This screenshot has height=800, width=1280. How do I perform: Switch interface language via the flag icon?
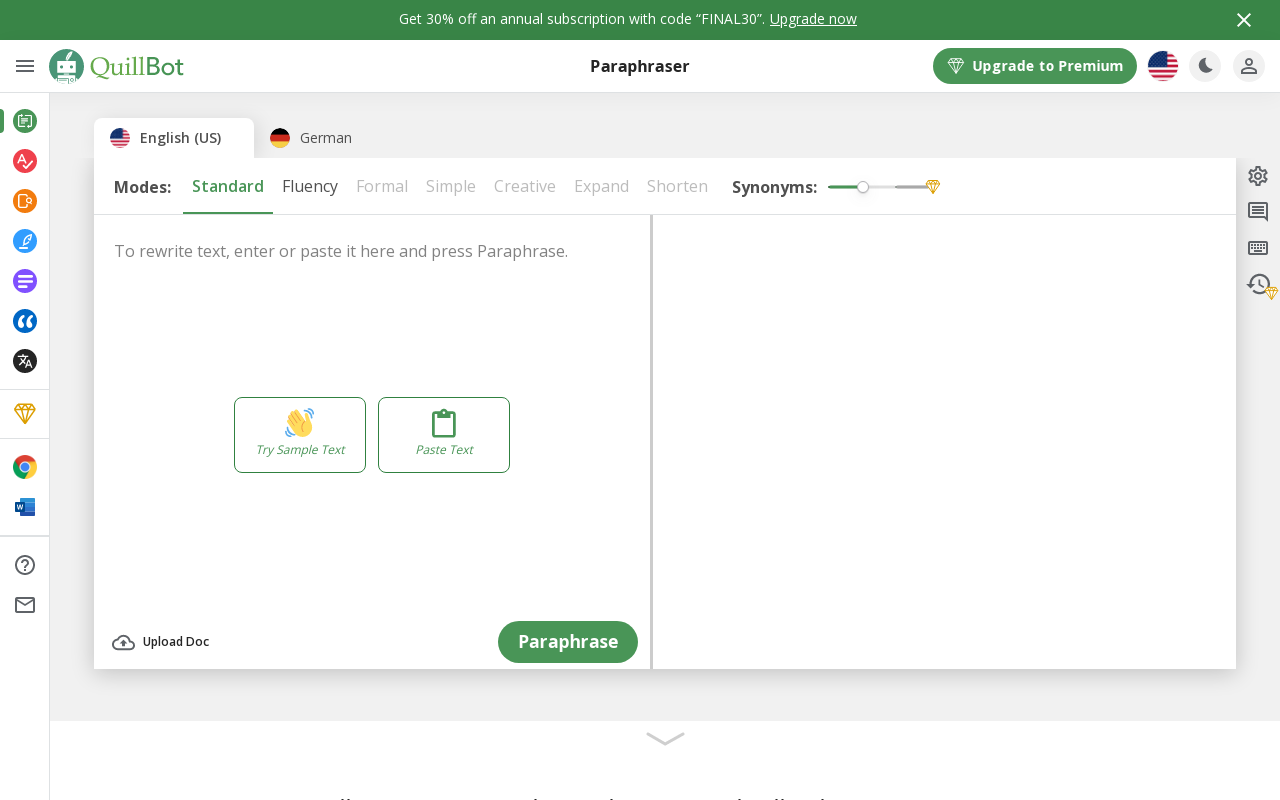1162,66
